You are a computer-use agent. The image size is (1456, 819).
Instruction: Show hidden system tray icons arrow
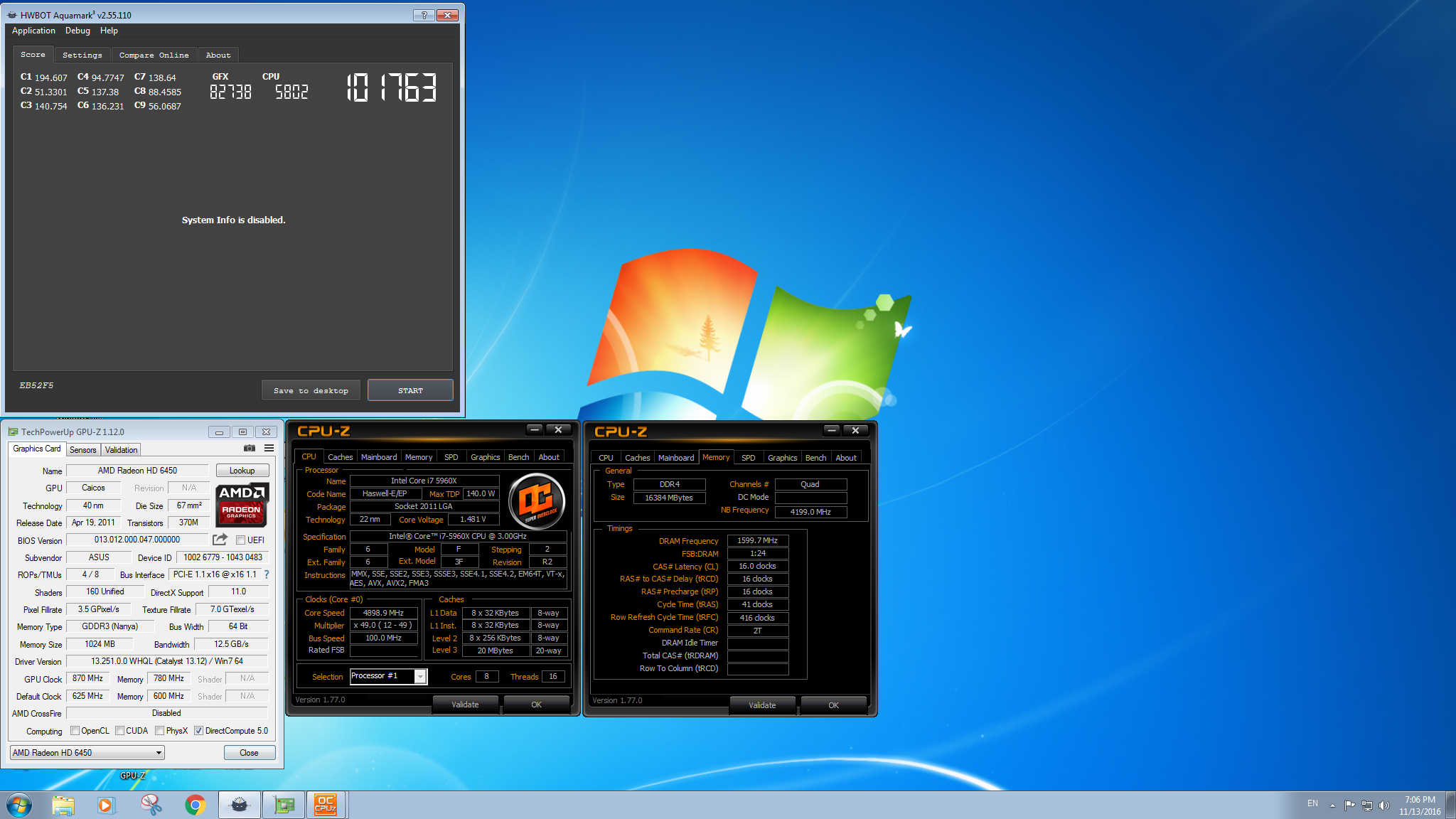click(1332, 805)
